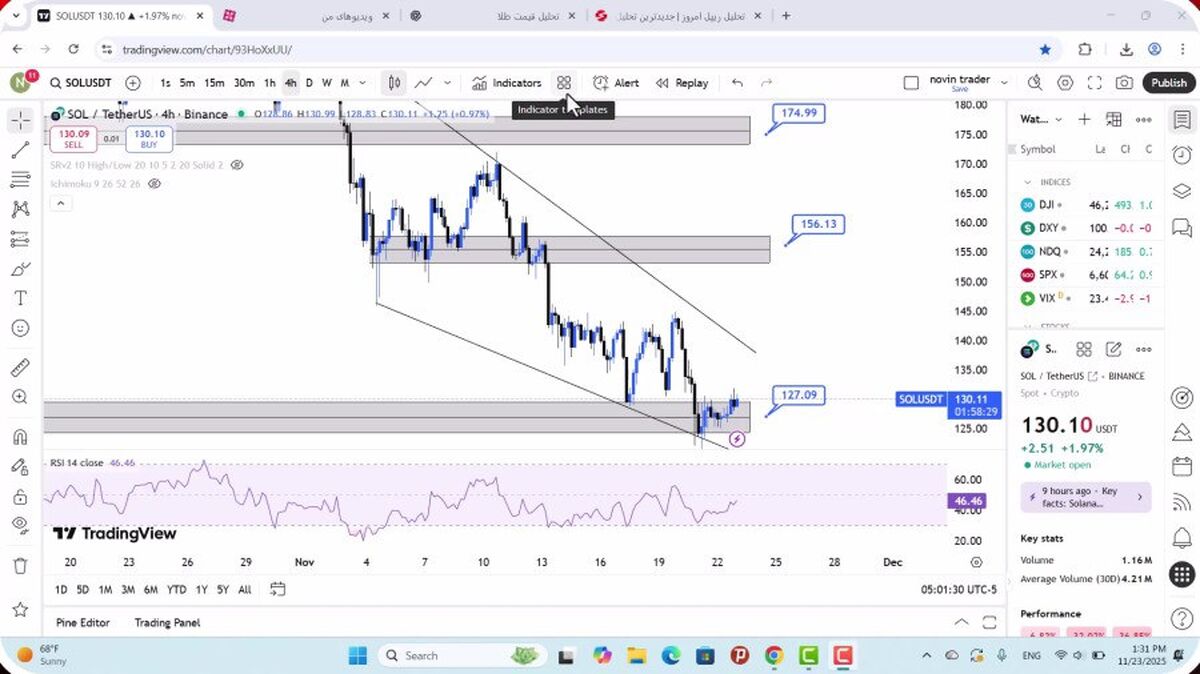
Task: Open favorite drawing tools star
Action: click(x=20, y=609)
